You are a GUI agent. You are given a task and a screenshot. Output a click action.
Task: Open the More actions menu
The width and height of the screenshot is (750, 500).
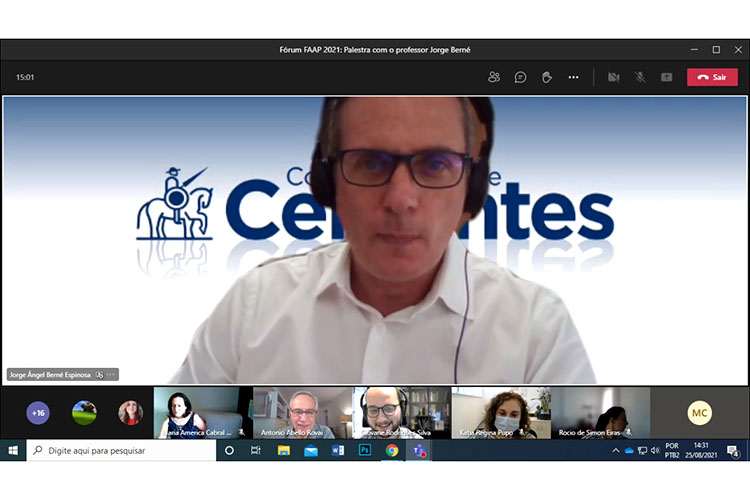(x=574, y=77)
